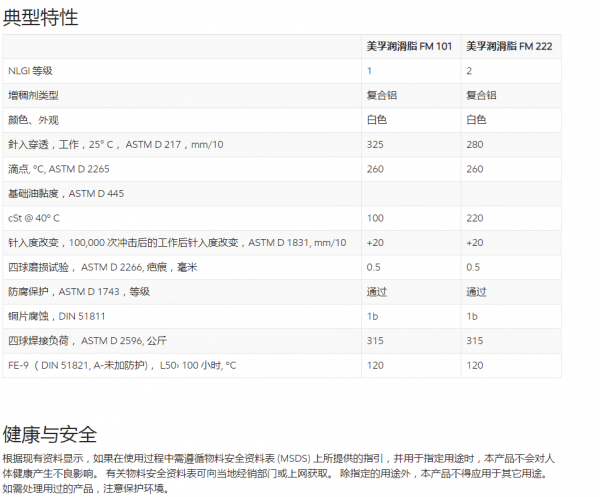Click the 100 cSt value for FM 101
The width and height of the screenshot is (600, 497).
point(376,217)
